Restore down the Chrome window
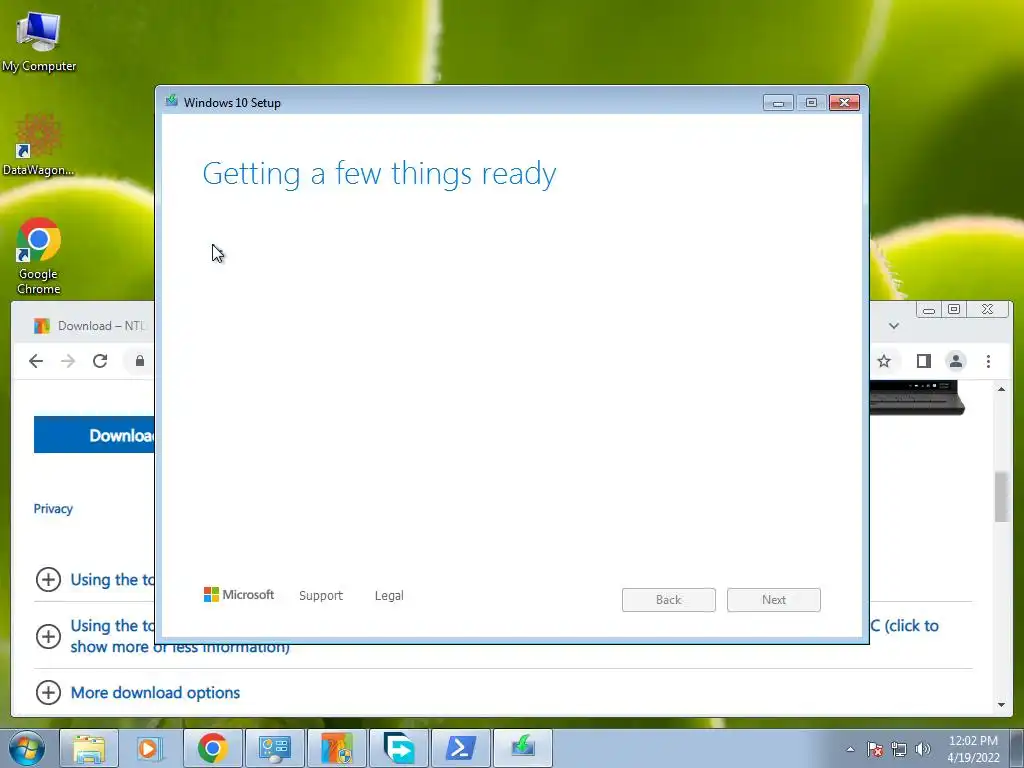The width and height of the screenshot is (1024, 768). point(954,310)
